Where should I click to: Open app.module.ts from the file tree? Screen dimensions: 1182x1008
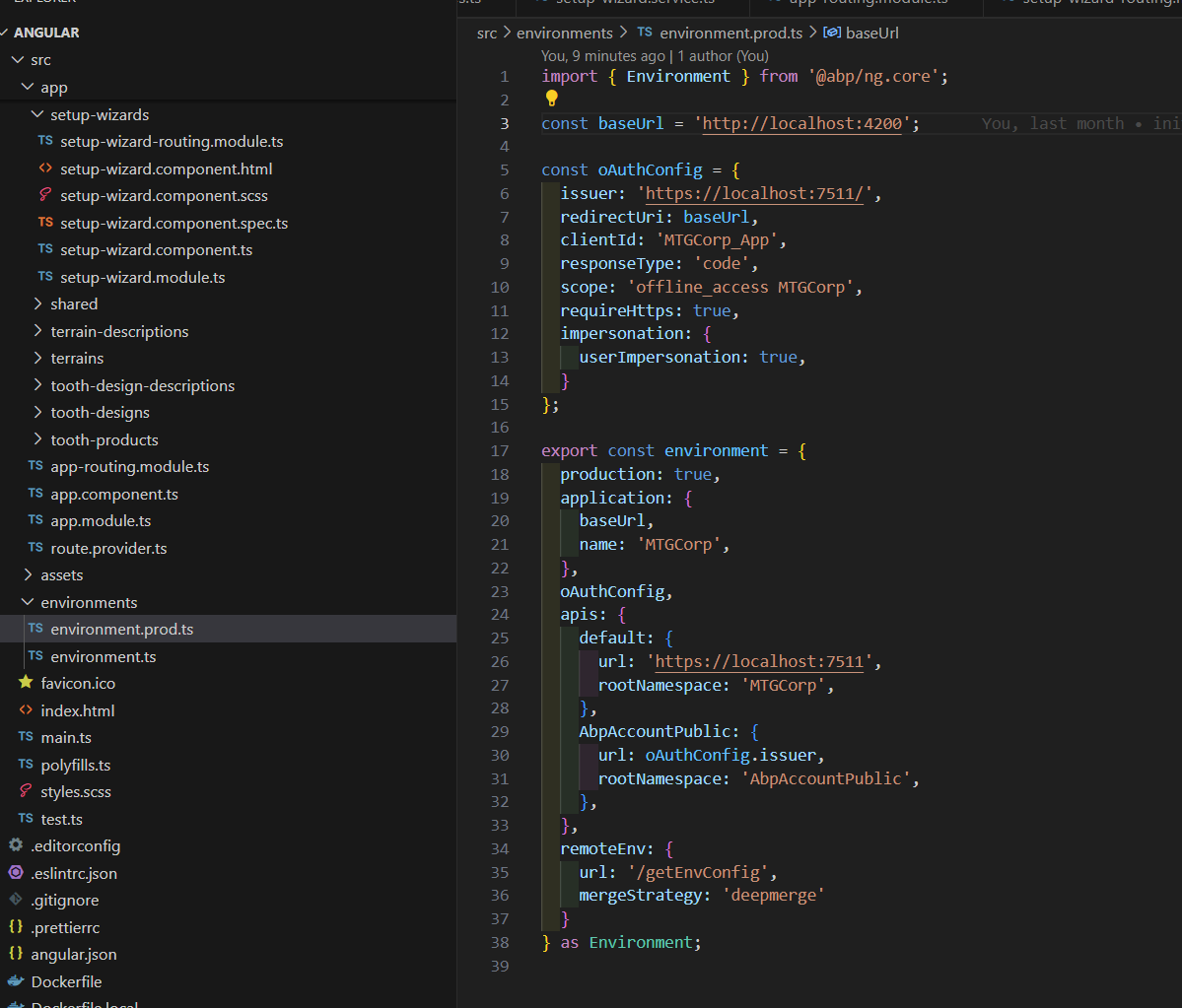(101, 520)
